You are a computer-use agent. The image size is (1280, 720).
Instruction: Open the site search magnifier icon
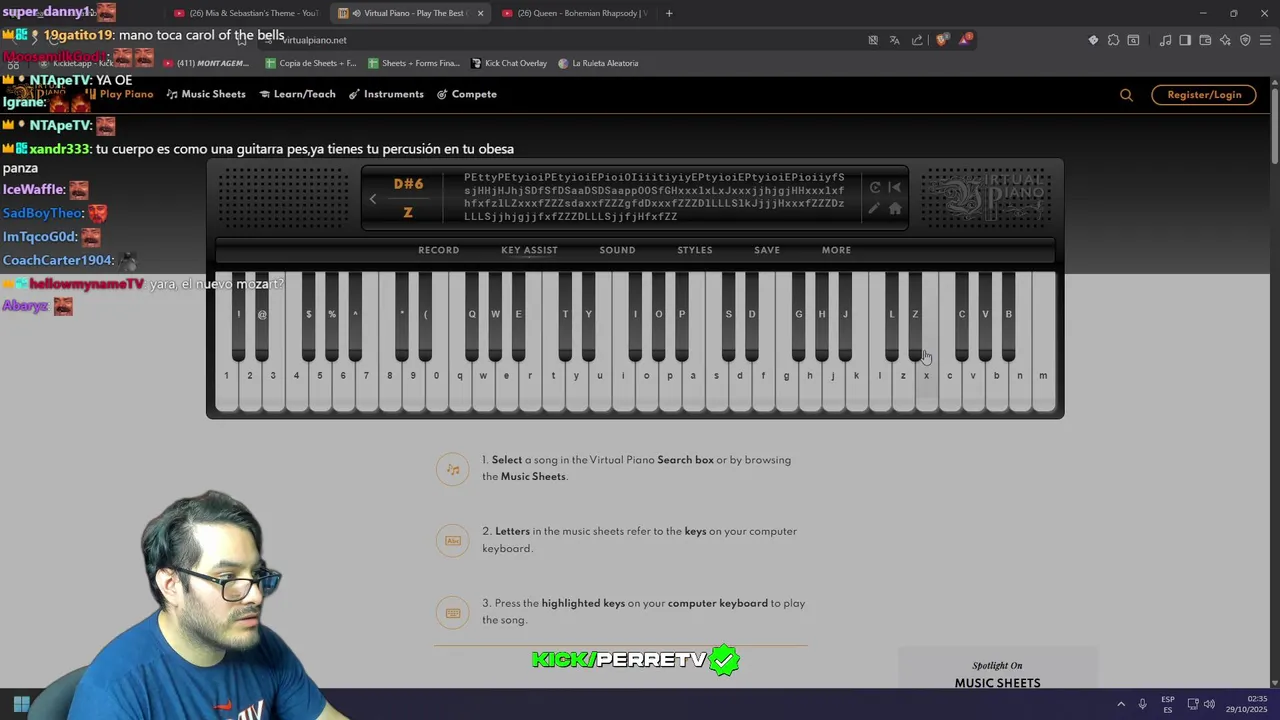point(1126,95)
